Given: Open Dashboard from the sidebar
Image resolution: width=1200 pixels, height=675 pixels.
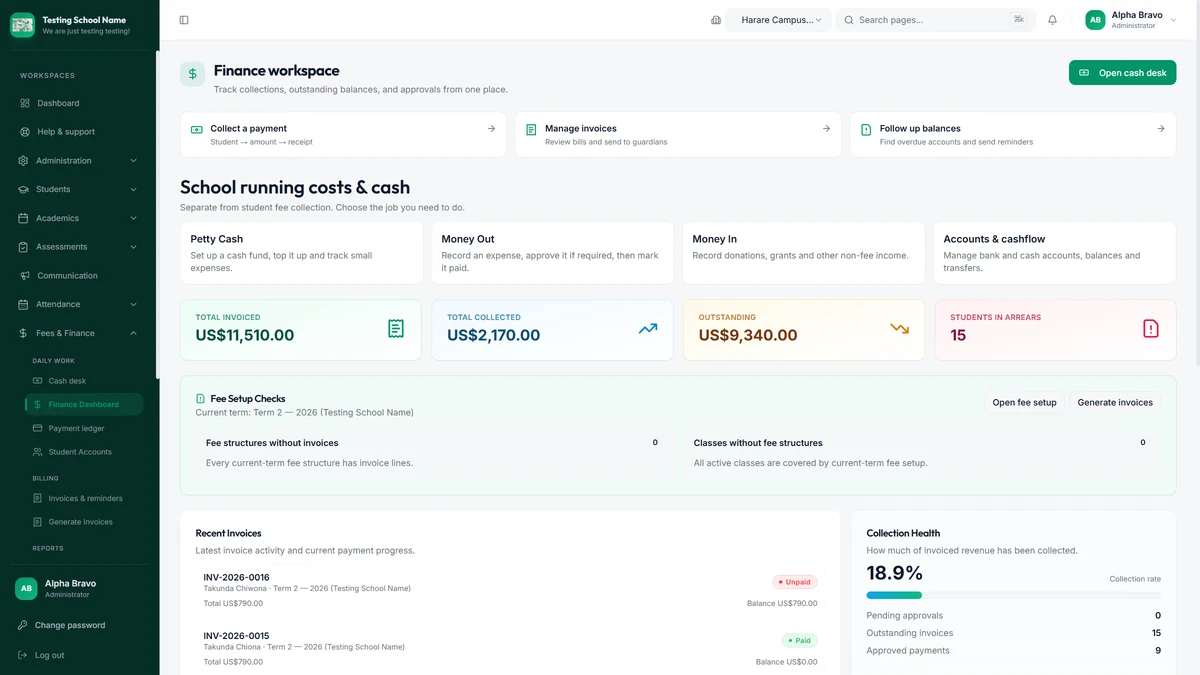Looking at the screenshot, I should (x=80, y=103).
